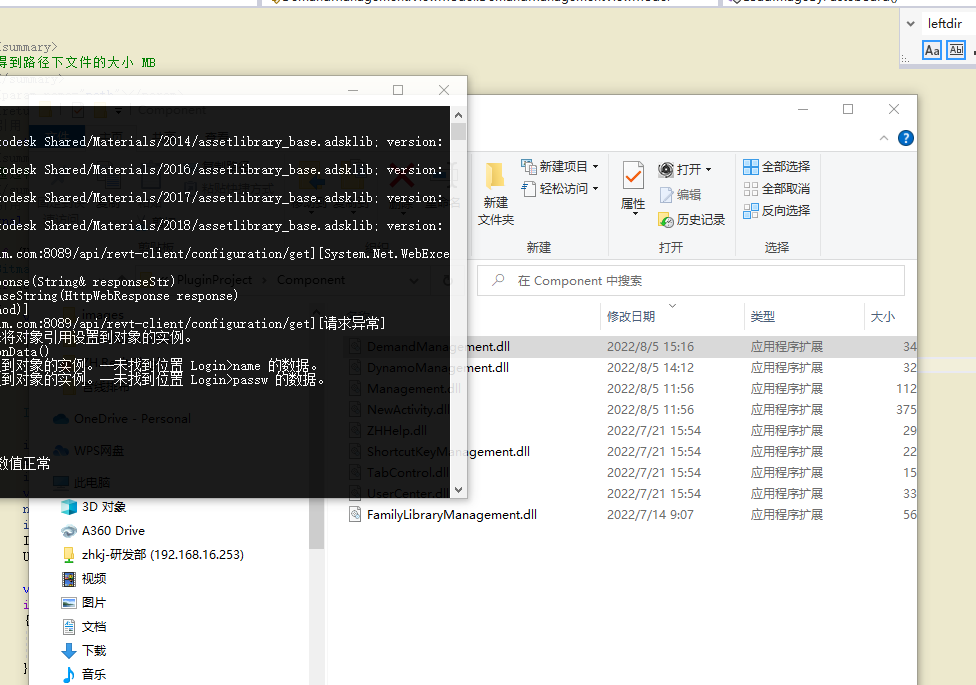The image size is (976, 685).
Task: Open the Easy Access (轻松访问) dropdown
Action: (x=560, y=189)
